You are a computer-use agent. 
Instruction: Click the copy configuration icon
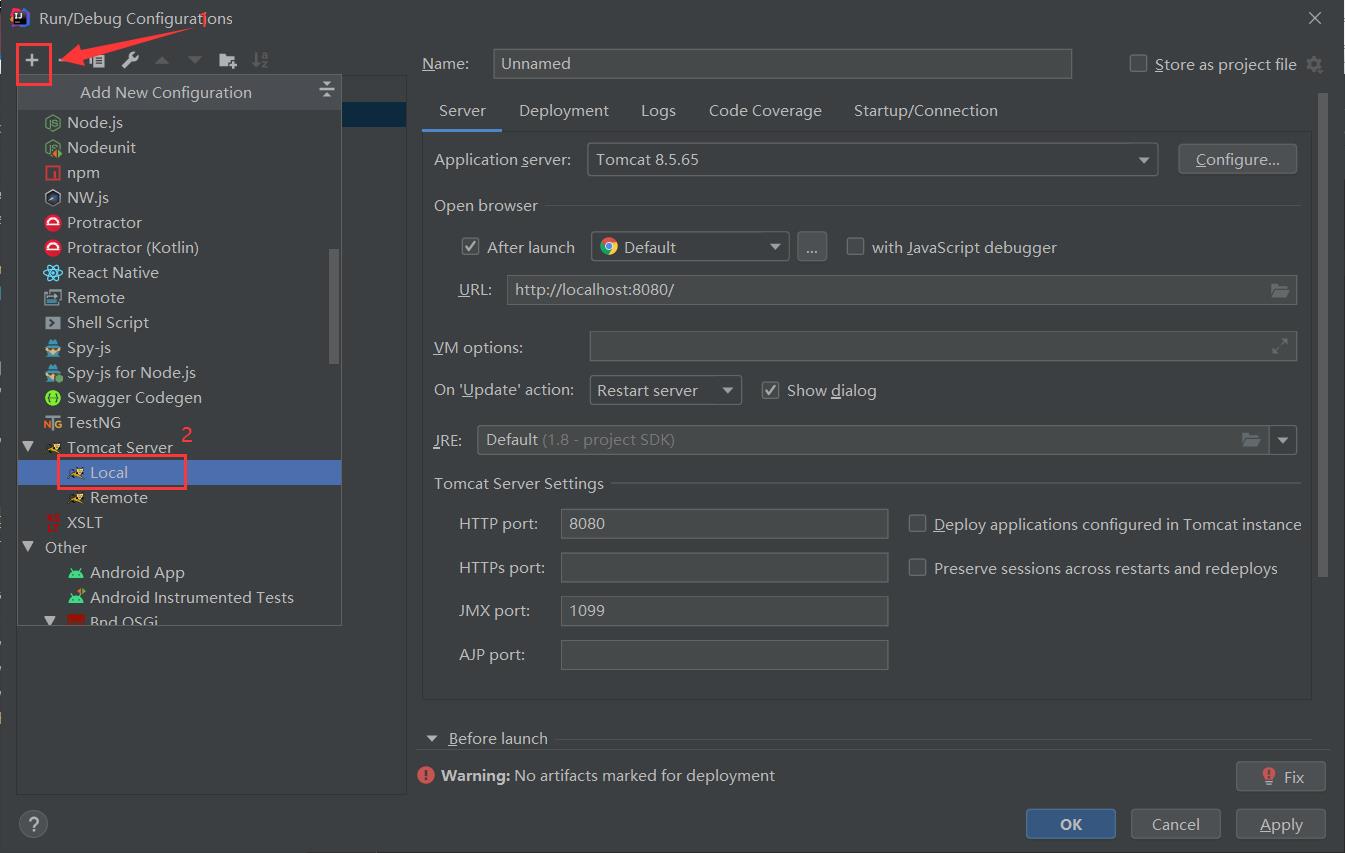coord(96,61)
